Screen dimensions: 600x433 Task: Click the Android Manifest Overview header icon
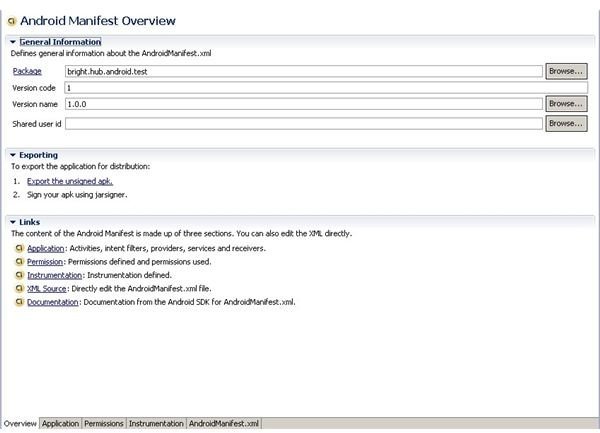12,21
